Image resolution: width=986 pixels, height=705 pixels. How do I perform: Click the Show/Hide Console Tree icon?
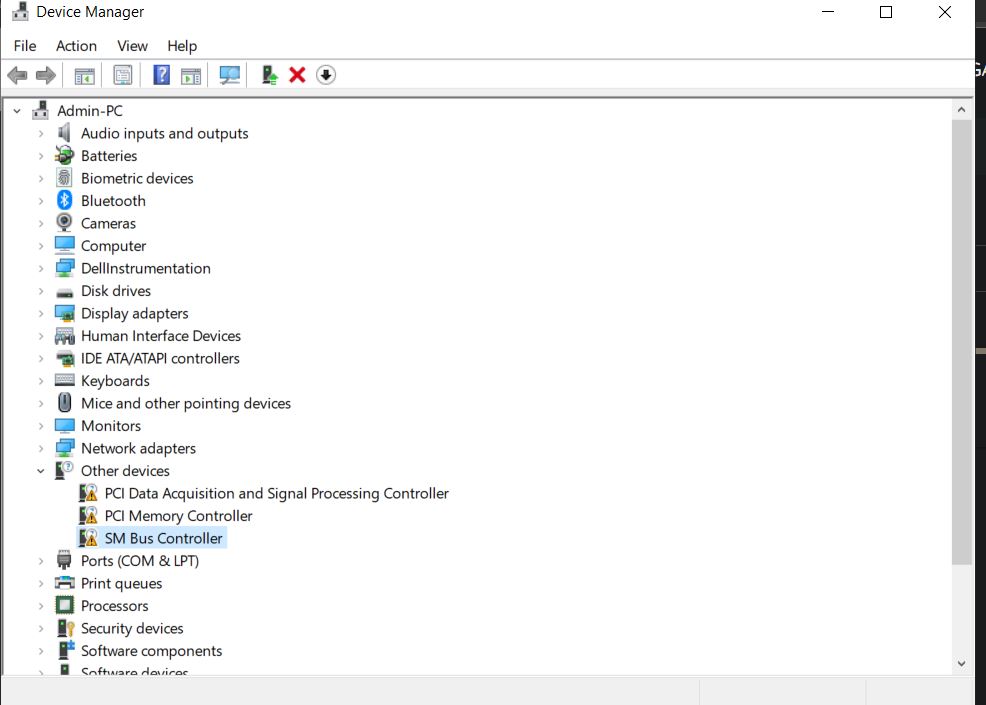click(85, 75)
